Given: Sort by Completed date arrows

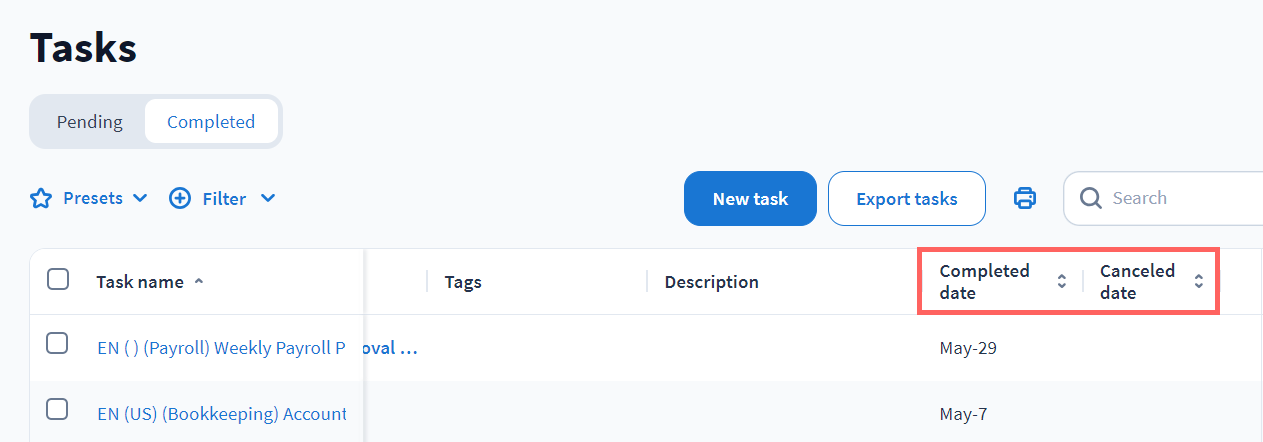Looking at the screenshot, I should [x=1062, y=282].
